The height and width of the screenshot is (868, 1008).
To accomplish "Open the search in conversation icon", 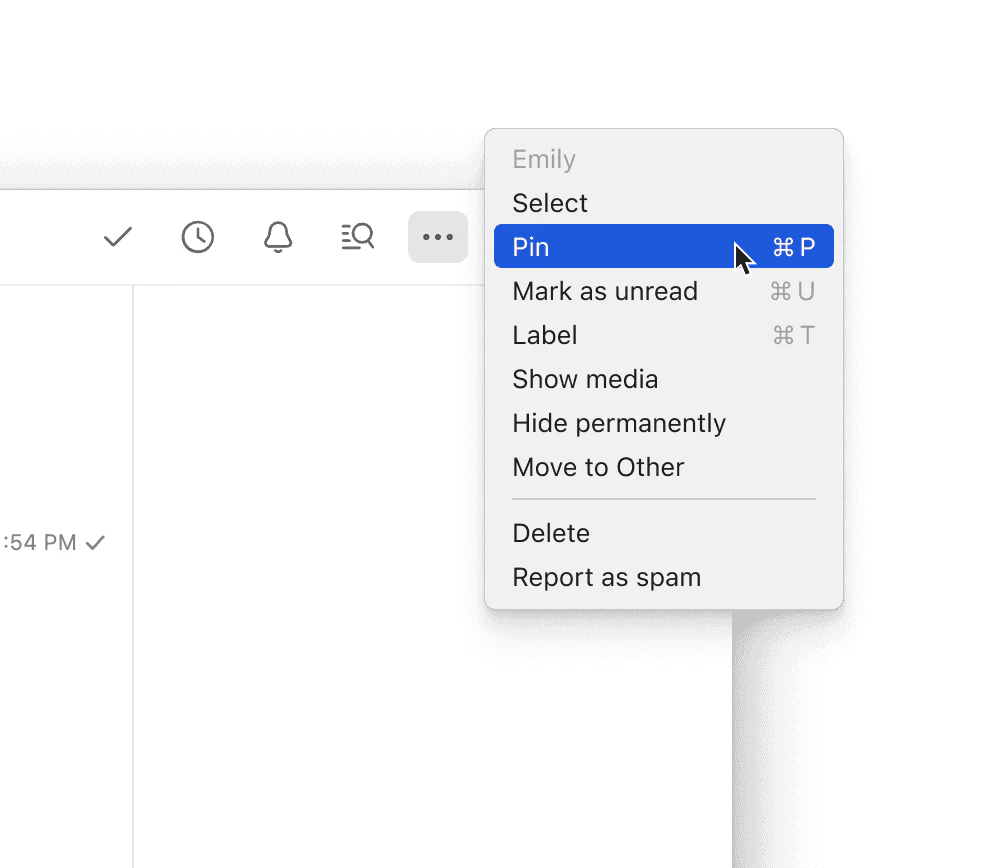I will tap(357, 237).
